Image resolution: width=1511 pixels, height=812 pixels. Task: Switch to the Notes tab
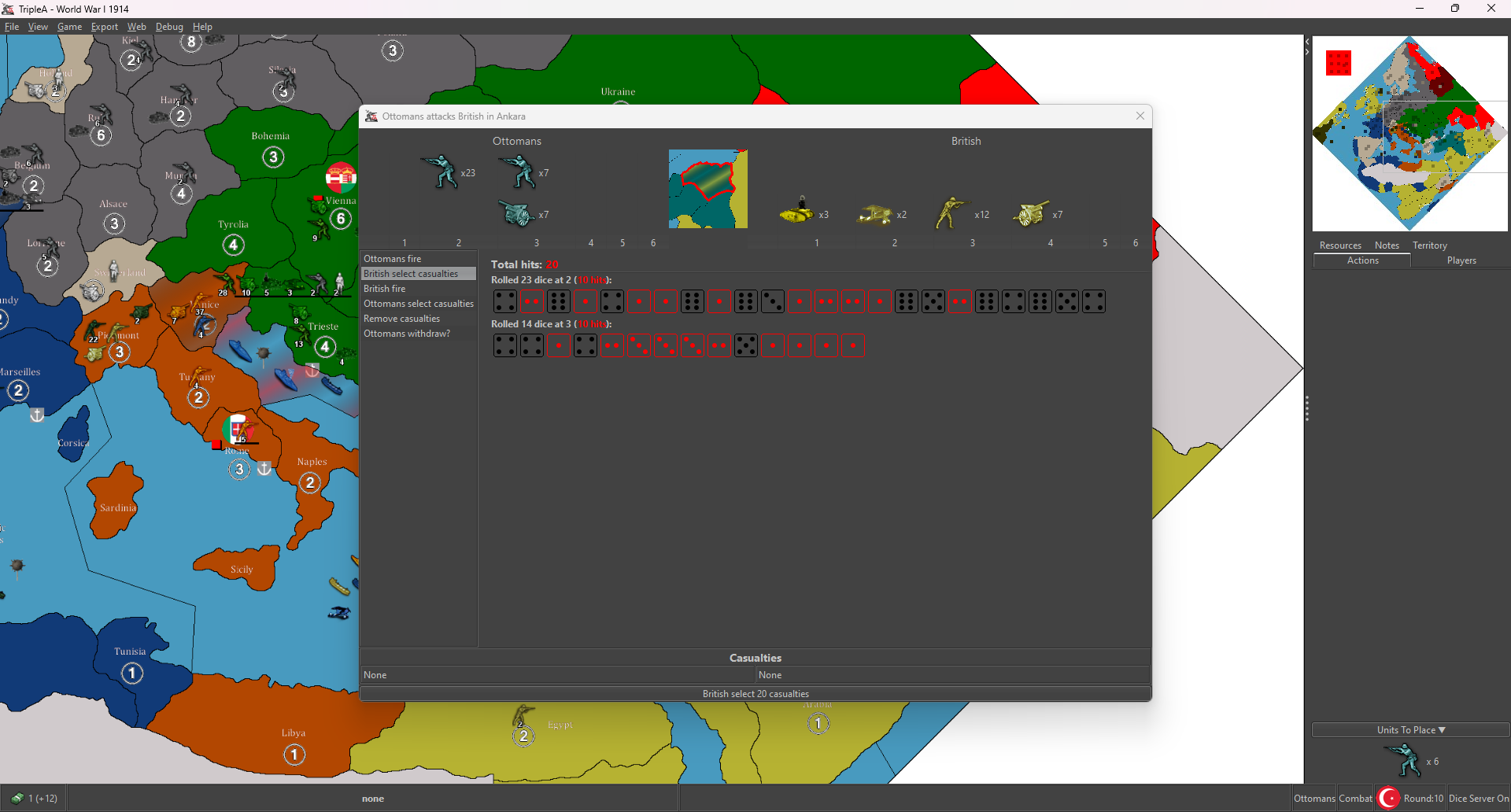point(1387,245)
